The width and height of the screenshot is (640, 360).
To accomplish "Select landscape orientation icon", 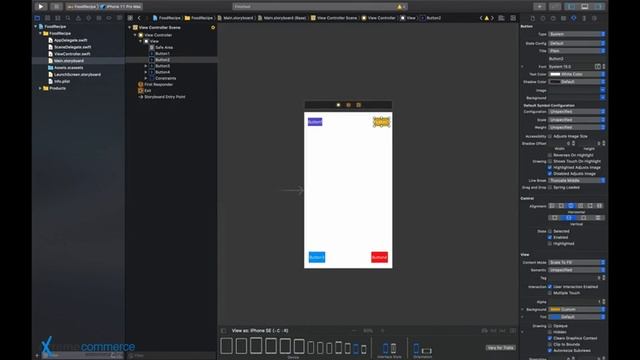I will coord(427,350).
